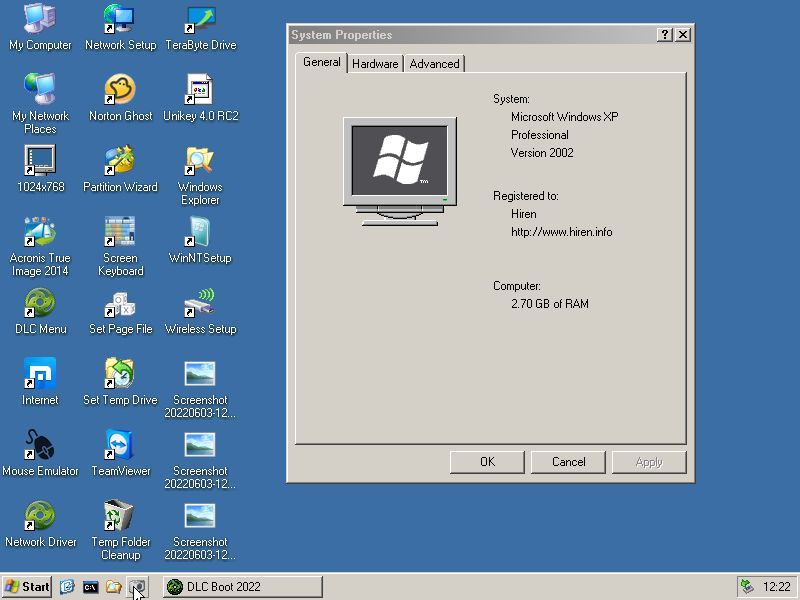Select Acronis True Image 2014 icon
This screenshot has height=600, width=800.
(40, 246)
